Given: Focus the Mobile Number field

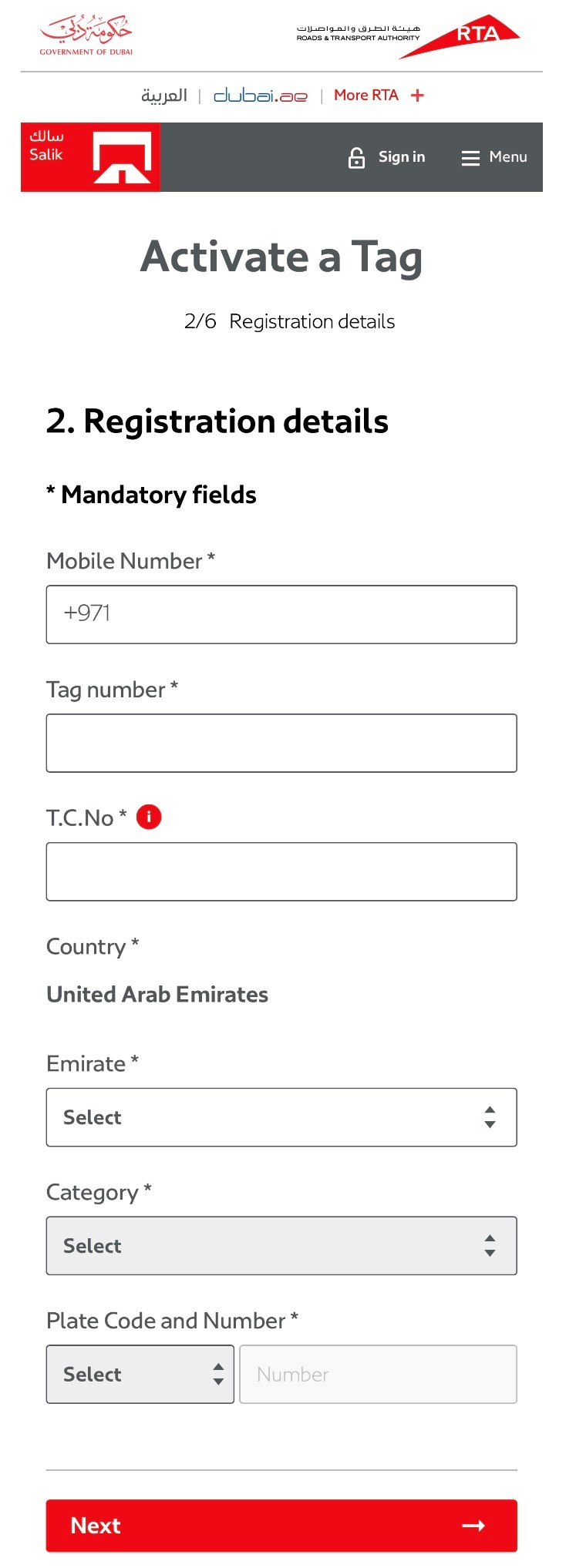Looking at the screenshot, I should (x=281, y=615).
